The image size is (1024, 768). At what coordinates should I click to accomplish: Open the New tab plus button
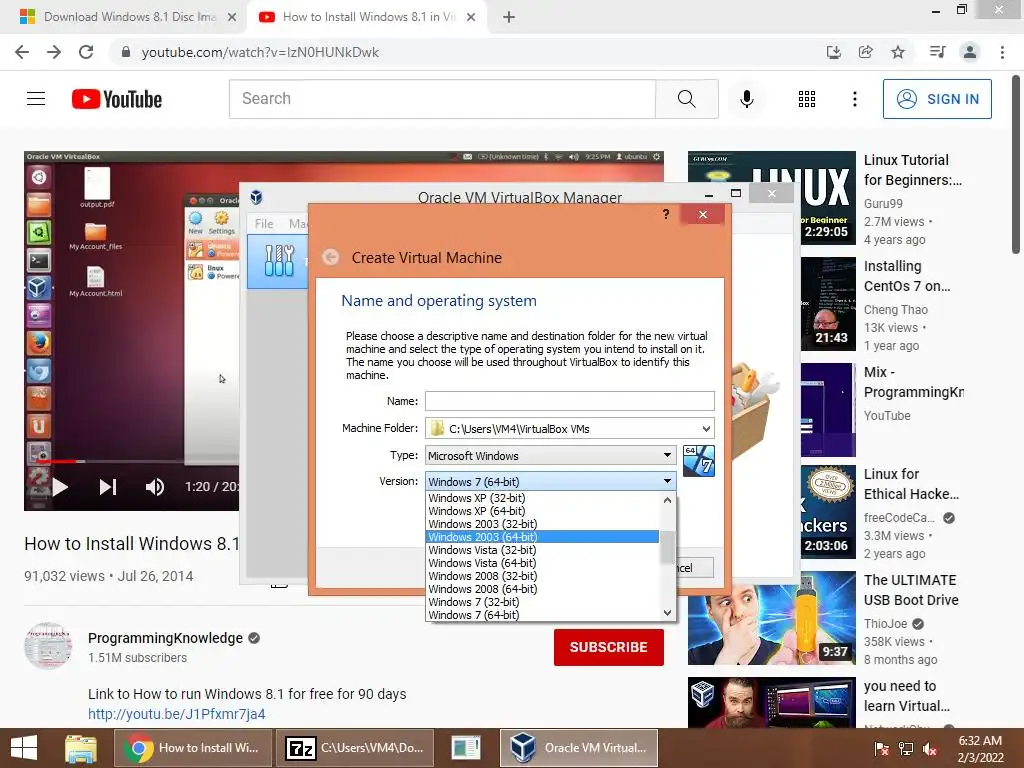pos(509,17)
